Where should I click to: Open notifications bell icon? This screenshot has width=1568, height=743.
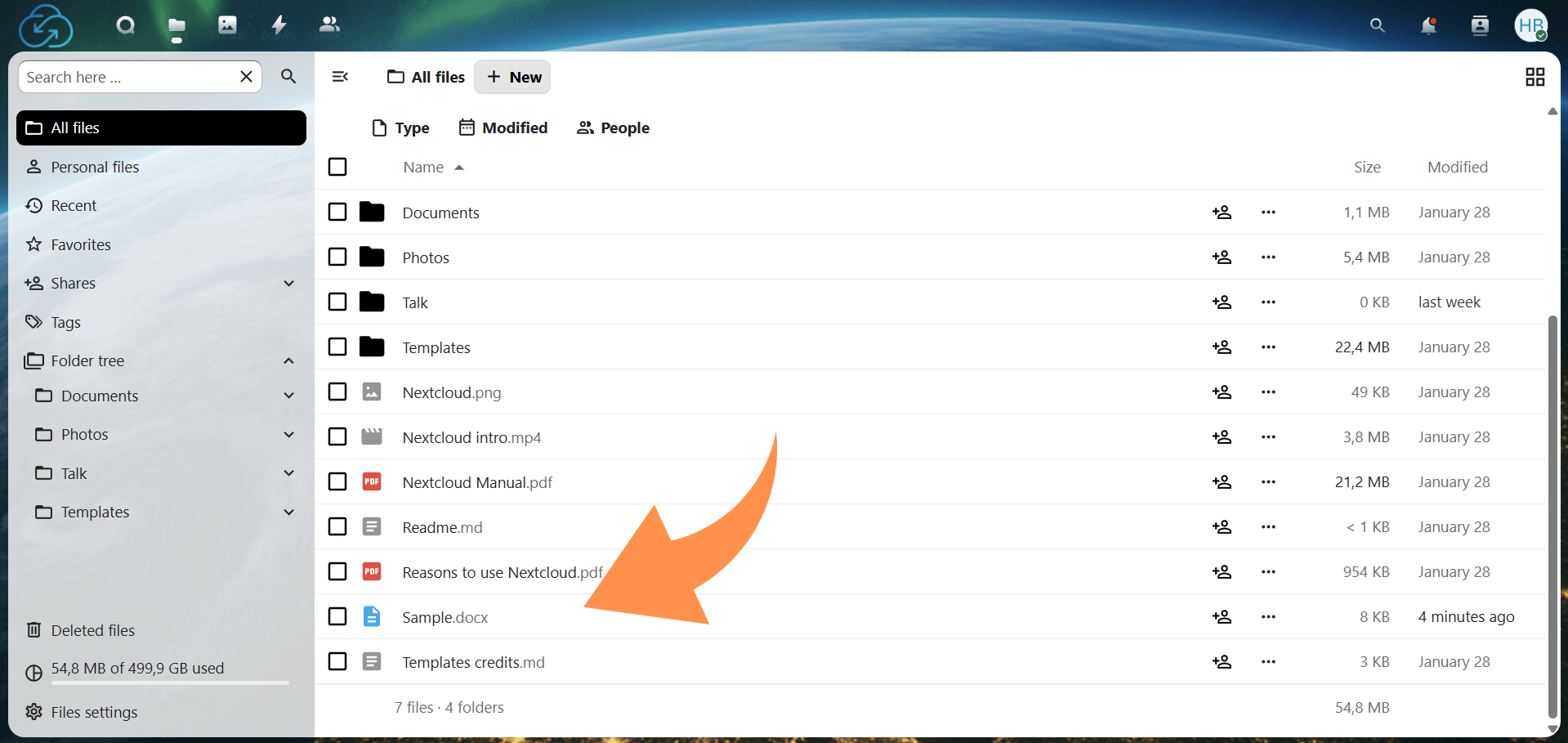[x=1428, y=26]
